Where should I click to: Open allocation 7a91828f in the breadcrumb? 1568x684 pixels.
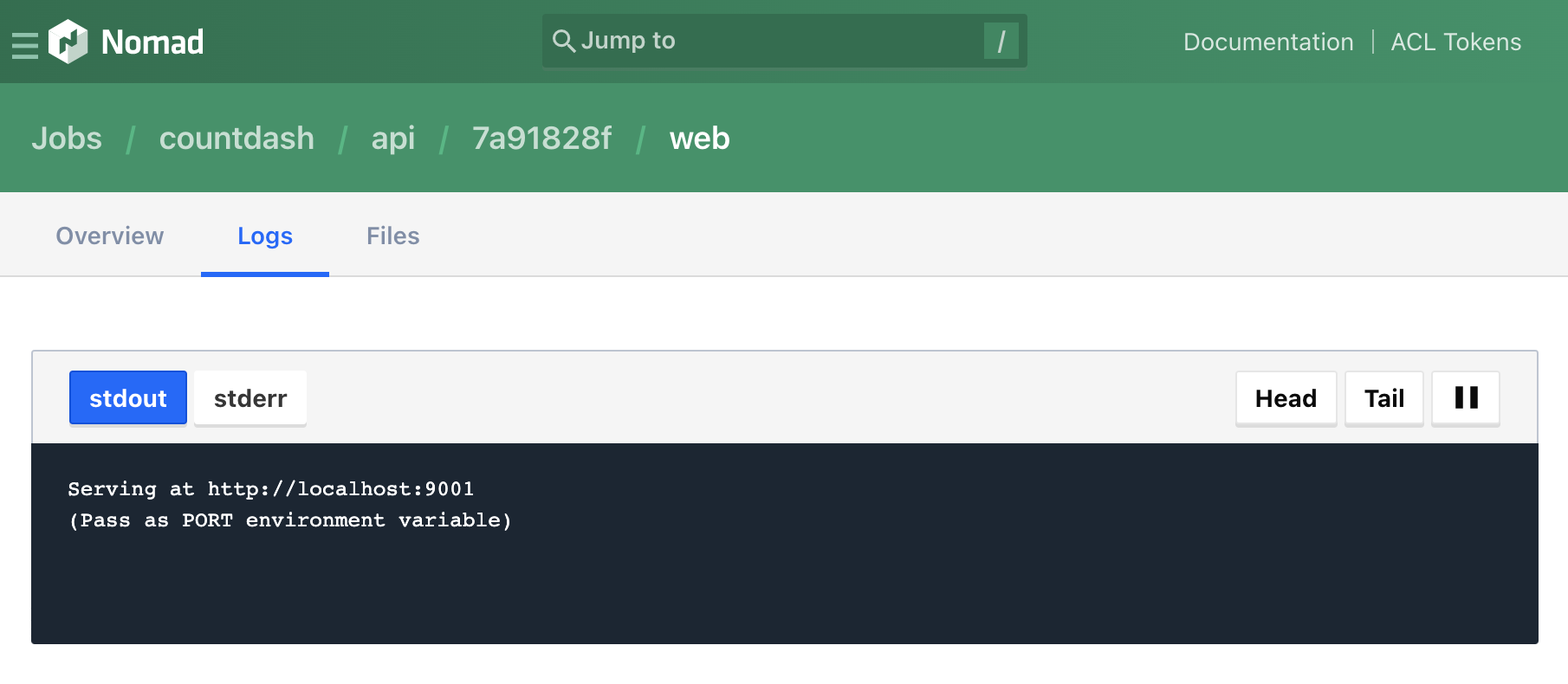pos(541,139)
